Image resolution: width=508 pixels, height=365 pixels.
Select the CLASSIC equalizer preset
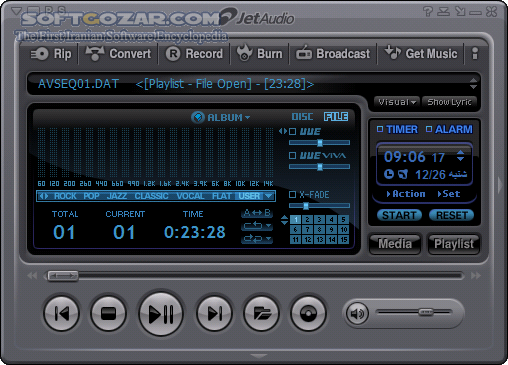click(x=151, y=196)
